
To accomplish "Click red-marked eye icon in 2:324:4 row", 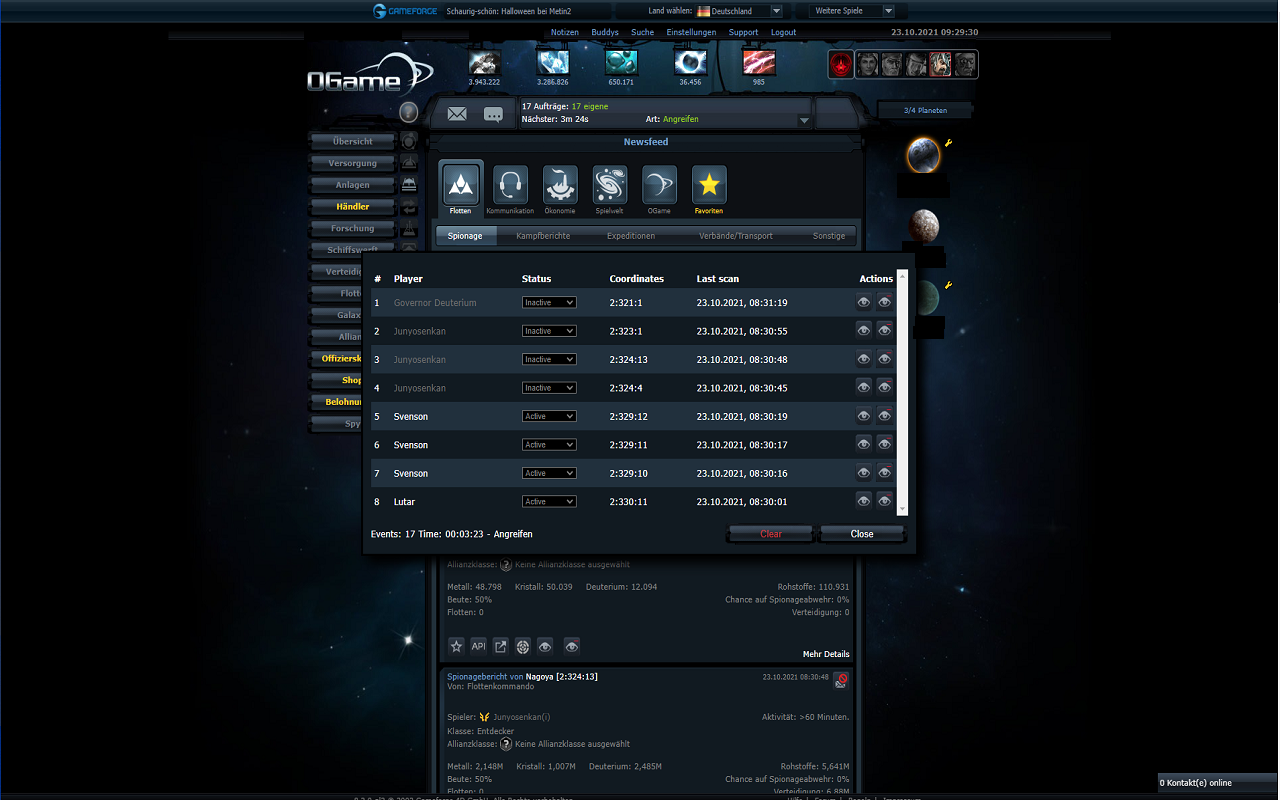I will [885, 387].
